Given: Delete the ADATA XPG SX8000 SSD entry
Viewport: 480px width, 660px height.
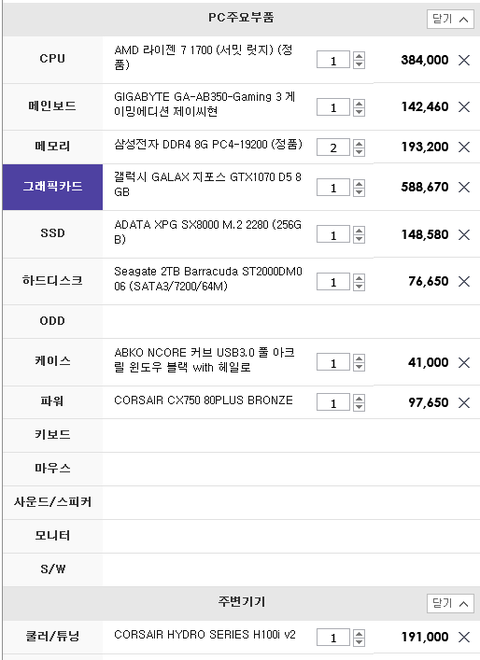Looking at the screenshot, I should (464, 234).
